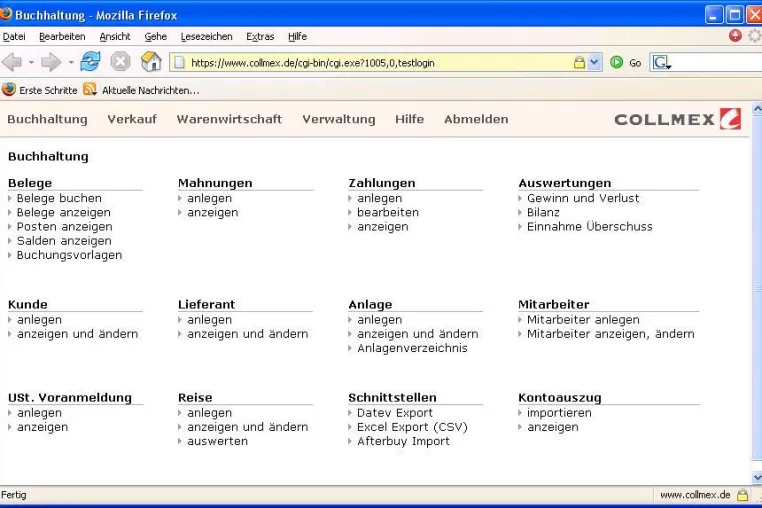Screen dimensions: 762x508
Task: Open Gewinn und Verlust report
Action: pos(583,198)
